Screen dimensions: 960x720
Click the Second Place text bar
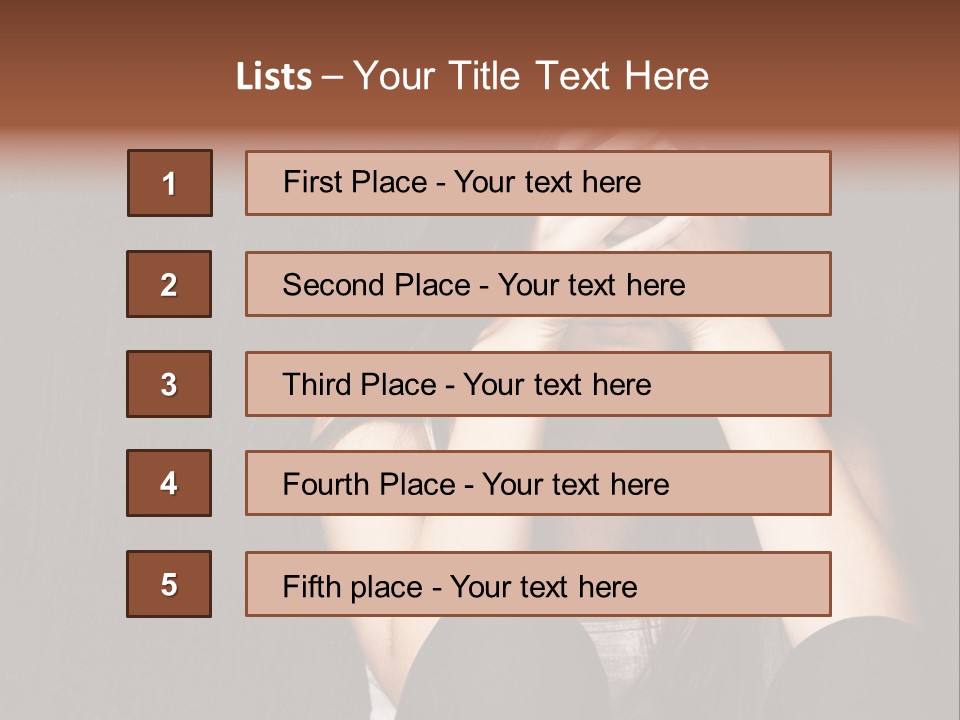(x=538, y=284)
